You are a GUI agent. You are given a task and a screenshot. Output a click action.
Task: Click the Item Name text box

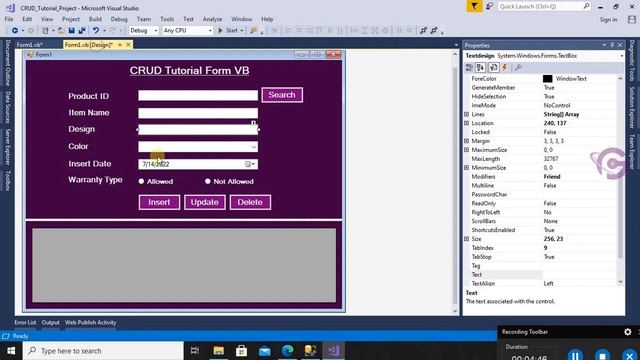(198, 113)
